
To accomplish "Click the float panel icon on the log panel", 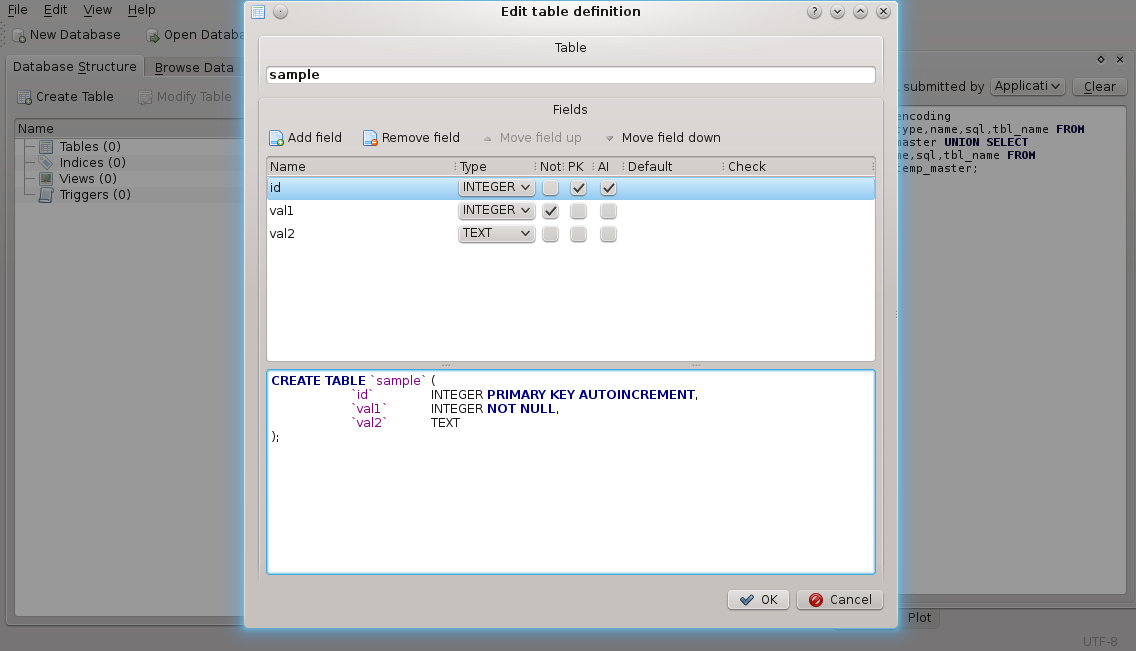I will pyautogui.click(x=1100, y=60).
